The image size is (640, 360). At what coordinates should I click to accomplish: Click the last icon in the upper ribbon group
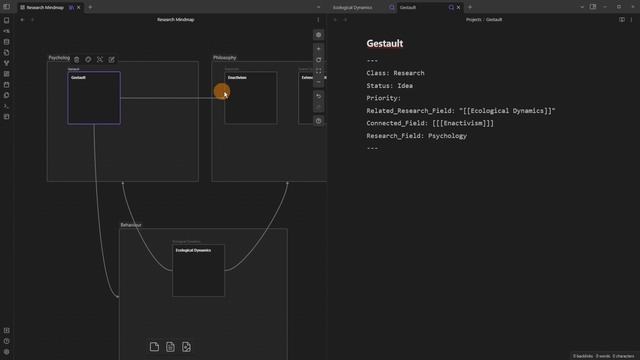tap(7, 117)
